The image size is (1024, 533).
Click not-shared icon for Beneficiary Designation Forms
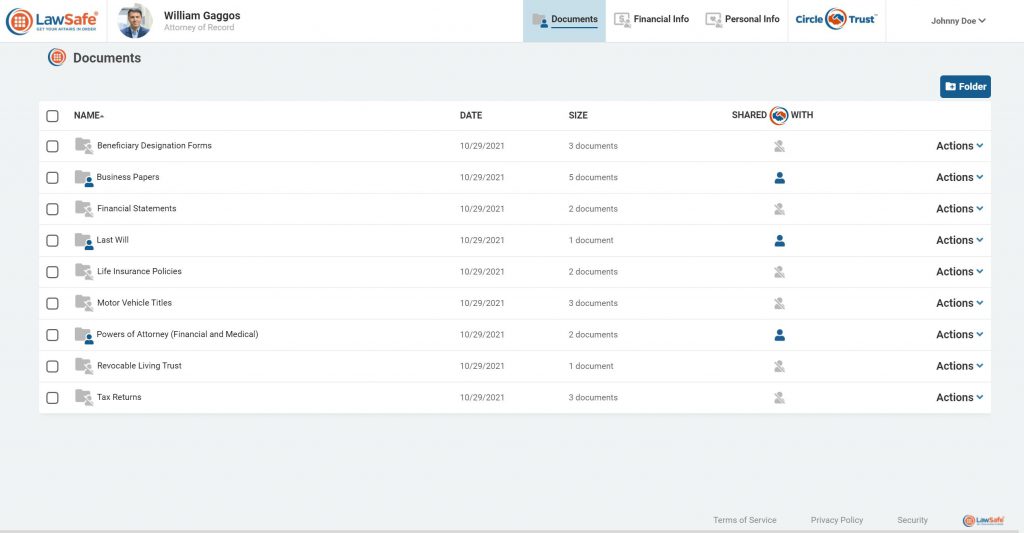pos(779,146)
